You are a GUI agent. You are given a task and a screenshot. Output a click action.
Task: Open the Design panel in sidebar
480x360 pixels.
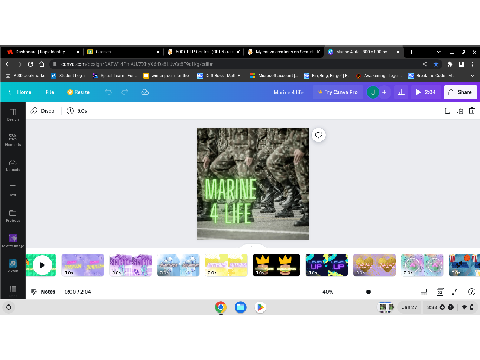coord(13,115)
